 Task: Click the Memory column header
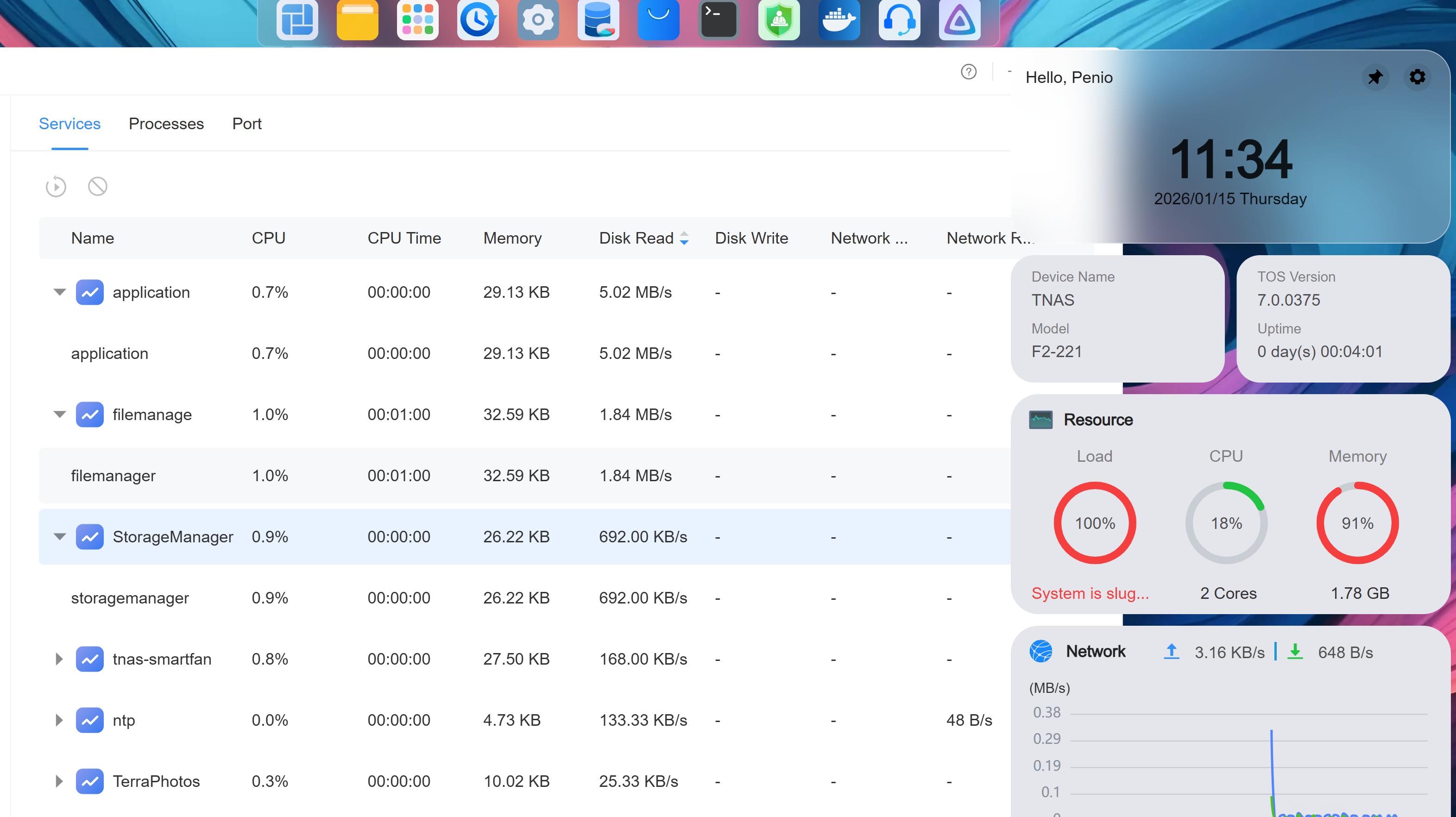[512, 238]
